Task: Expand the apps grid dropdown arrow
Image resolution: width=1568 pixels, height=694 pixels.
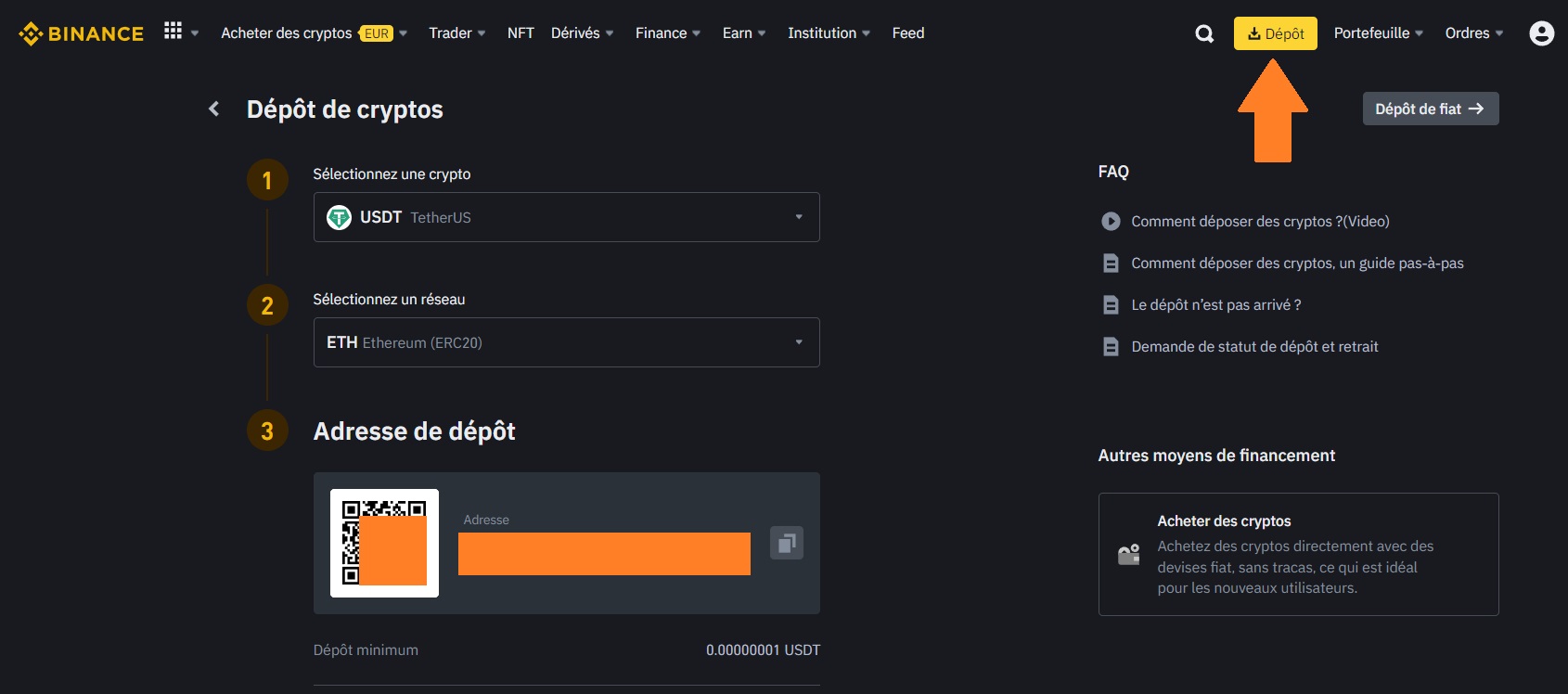Action: tap(195, 33)
